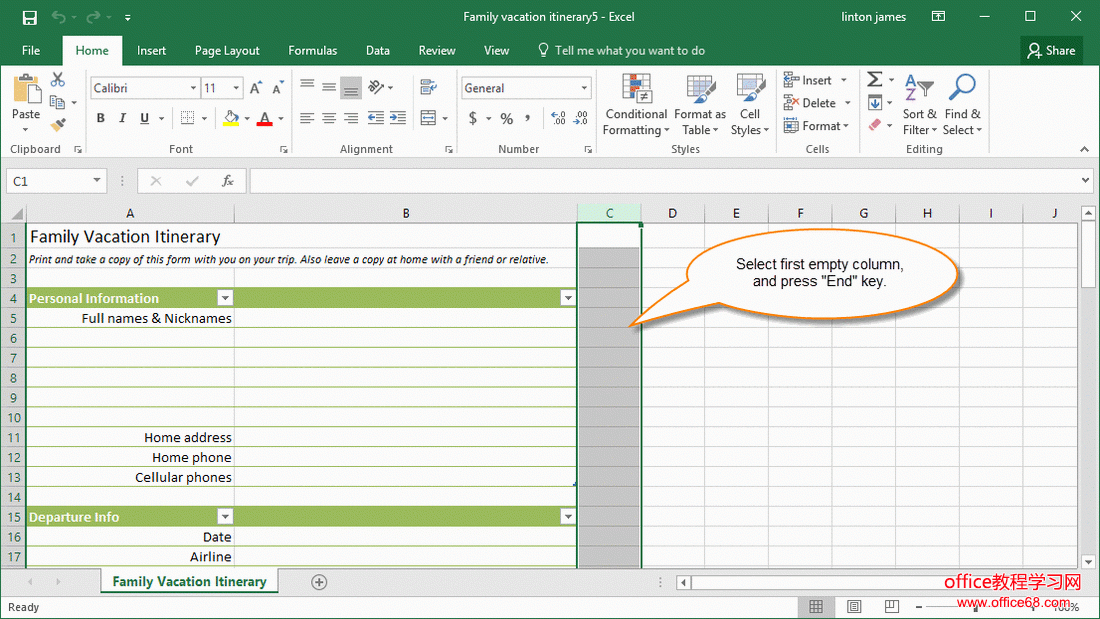The image size is (1100, 619).
Task: Click the Save icon in title bar
Action: (29, 17)
